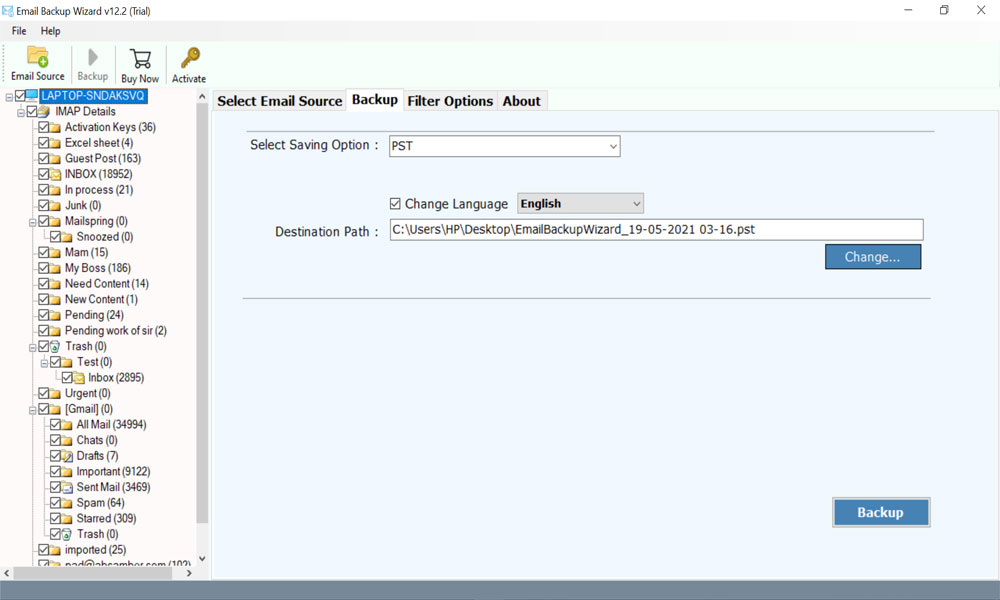
Task: Click the Inbox (2895) folder icon
Action: point(78,377)
